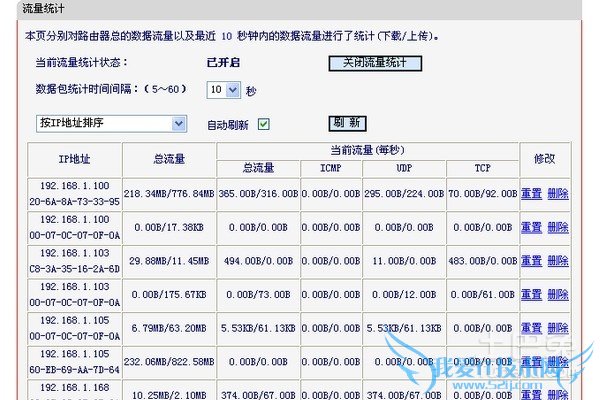Open the packet interval dropdown showing 10
The width and height of the screenshot is (600, 400).
point(223,90)
